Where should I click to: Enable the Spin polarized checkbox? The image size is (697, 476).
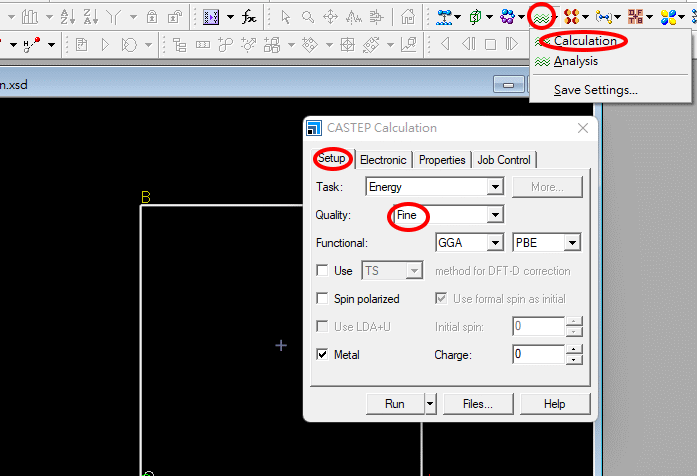click(322, 299)
